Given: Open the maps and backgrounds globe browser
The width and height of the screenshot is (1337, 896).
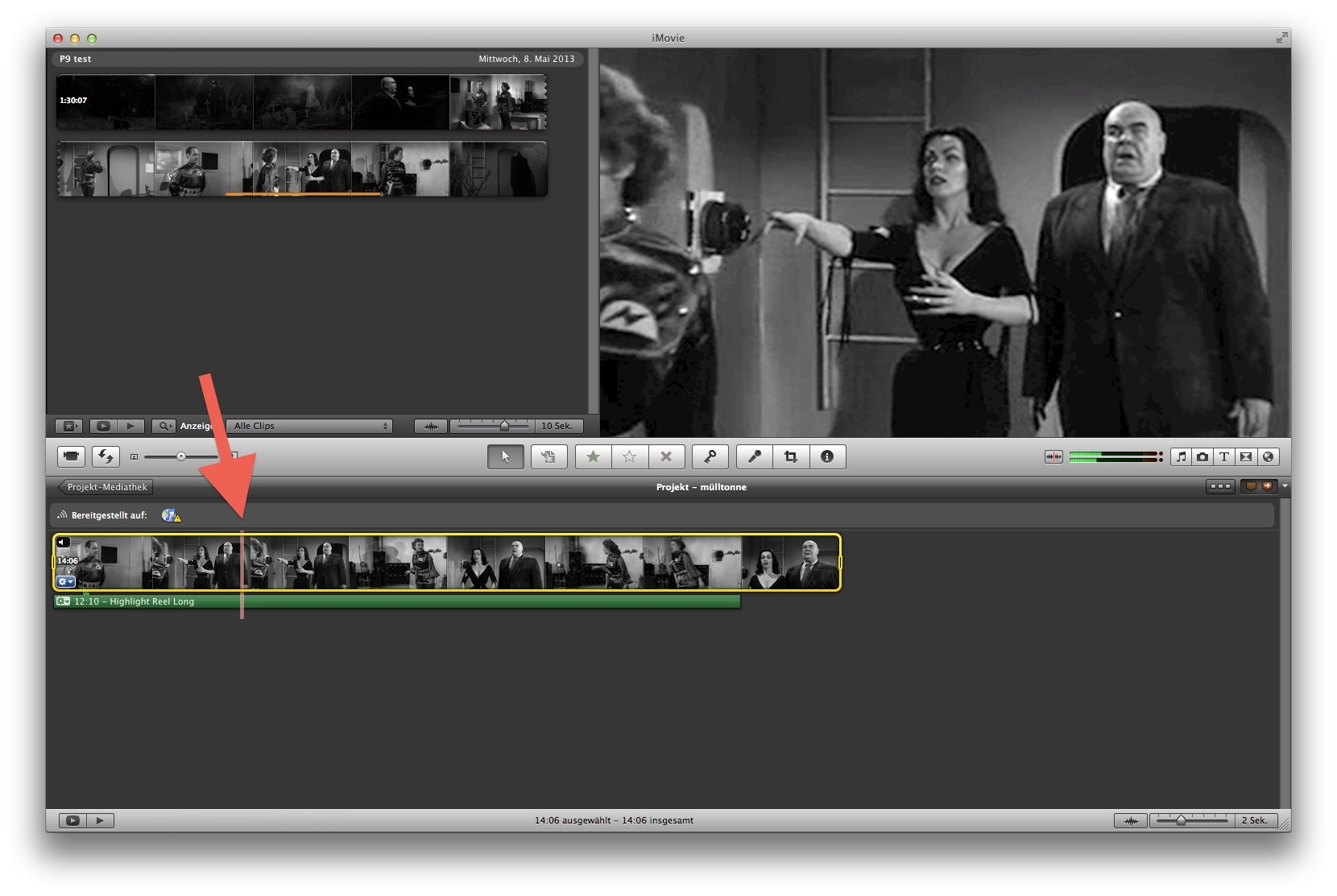Looking at the screenshot, I should click(x=1268, y=456).
